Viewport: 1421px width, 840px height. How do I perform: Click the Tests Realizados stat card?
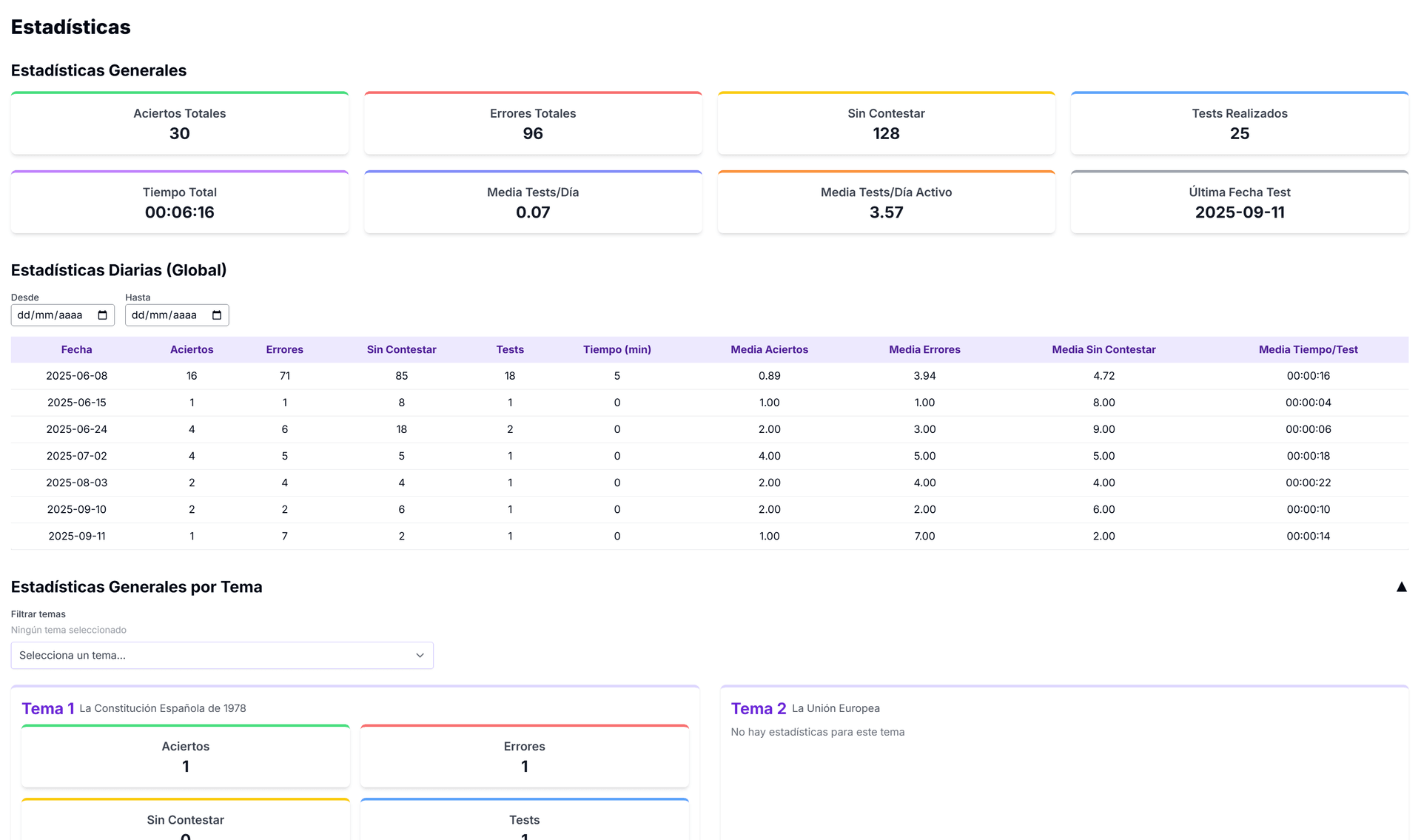click(1240, 123)
